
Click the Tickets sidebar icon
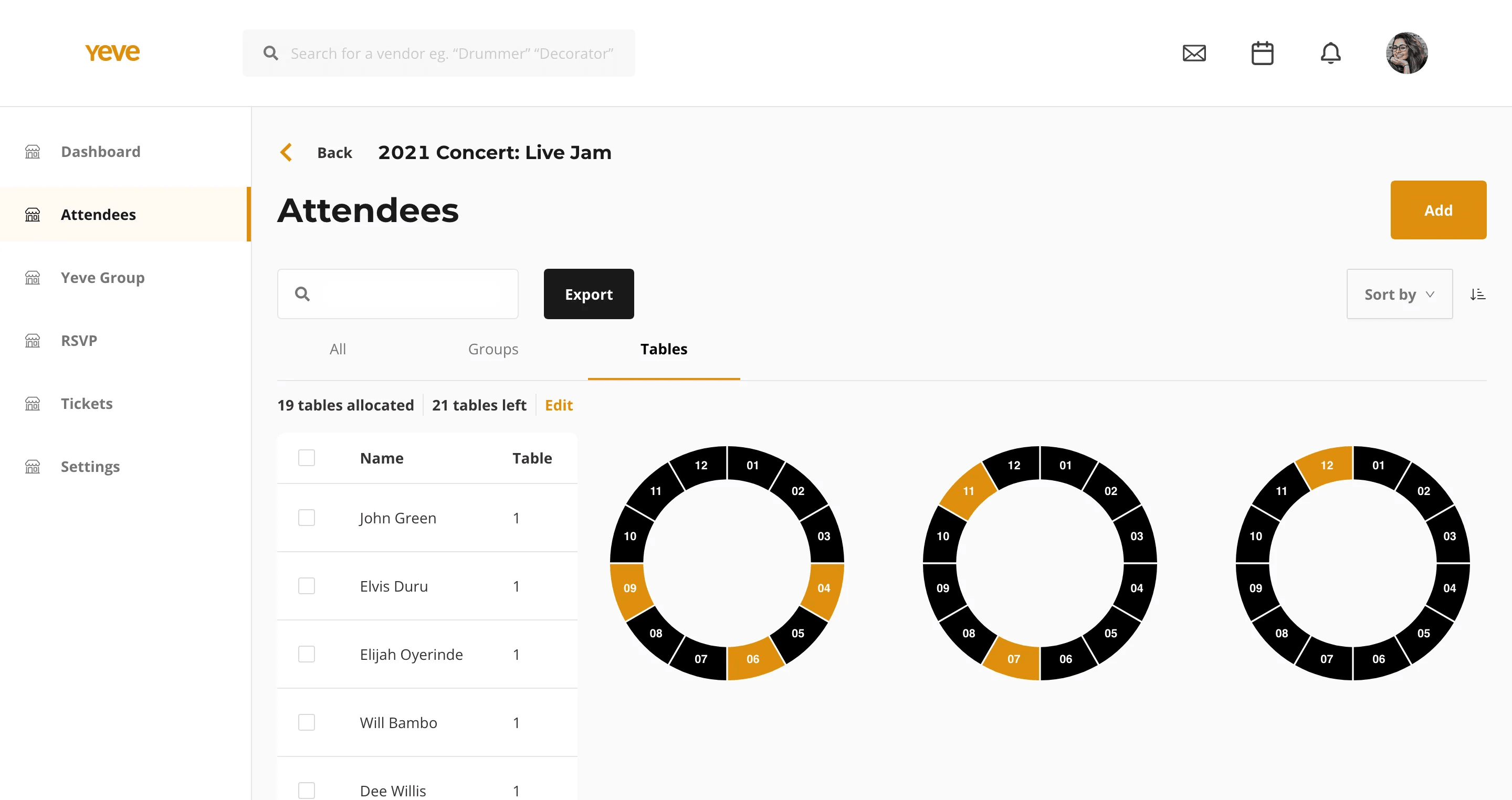pyautogui.click(x=33, y=404)
